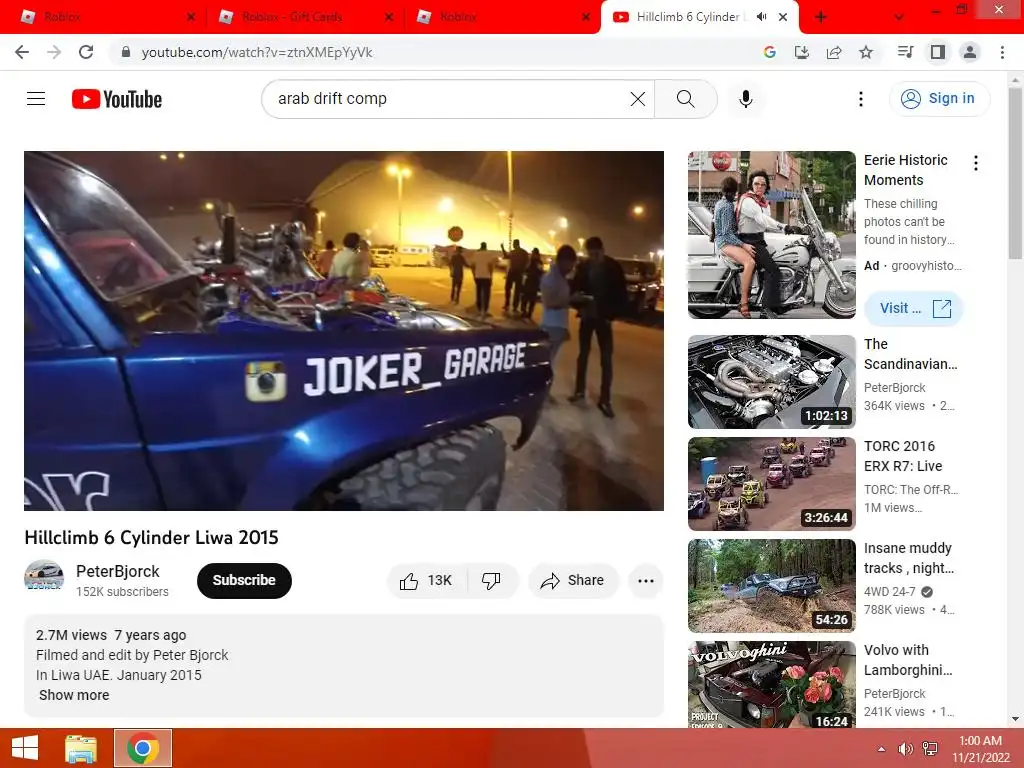This screenshot has width=1024, height=768.
Task: Share this page icon in address bar
Action: [833, 52]
